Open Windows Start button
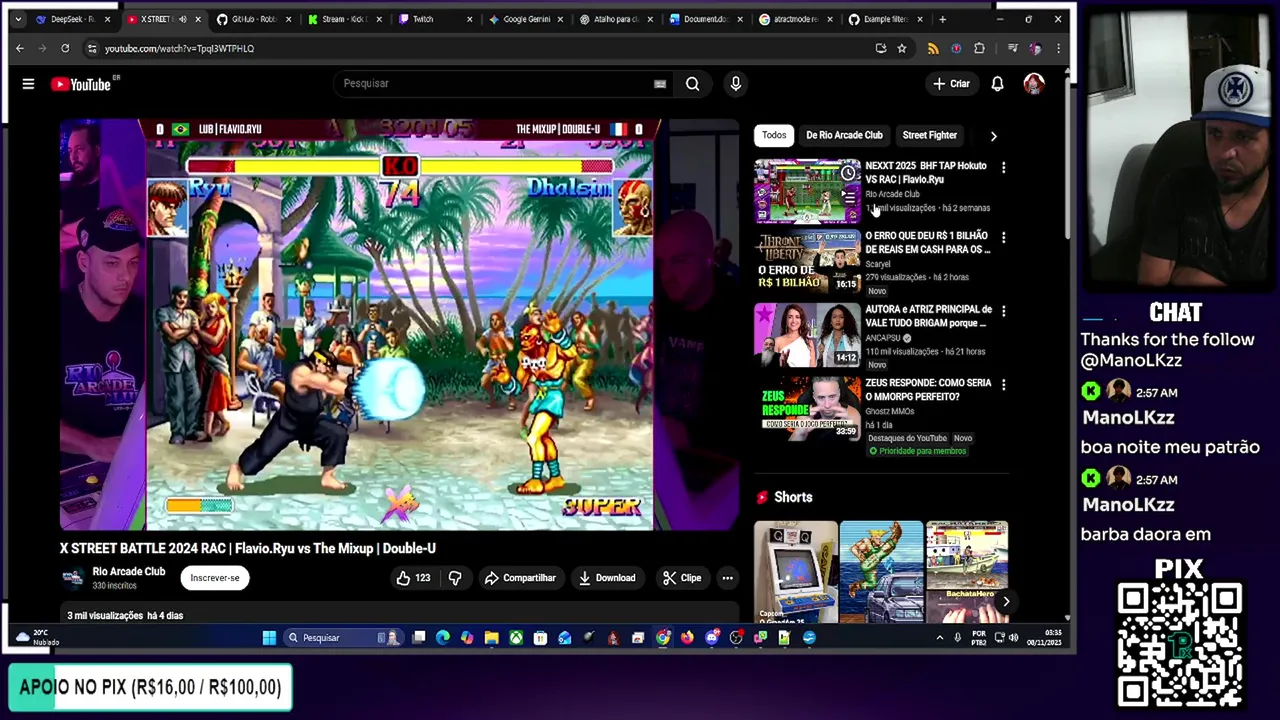This screenshot has height=720, width=1280. (269, 638)
